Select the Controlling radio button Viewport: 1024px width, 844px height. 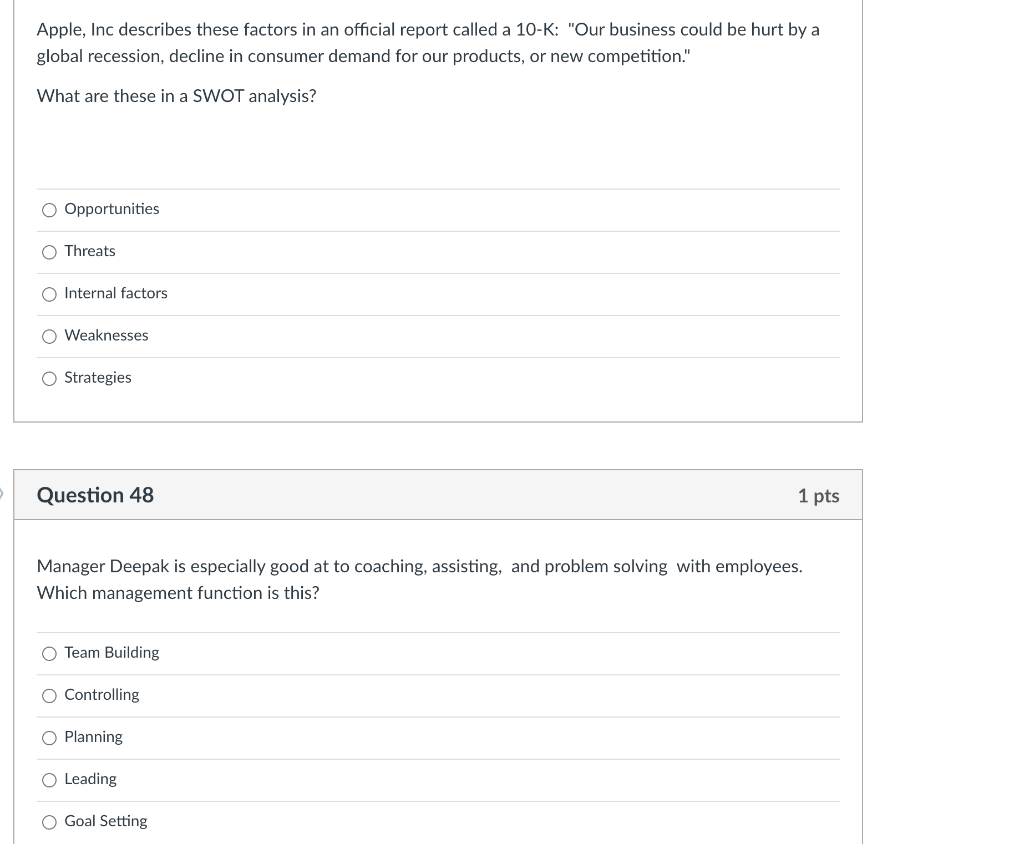[x=49, y=695]
